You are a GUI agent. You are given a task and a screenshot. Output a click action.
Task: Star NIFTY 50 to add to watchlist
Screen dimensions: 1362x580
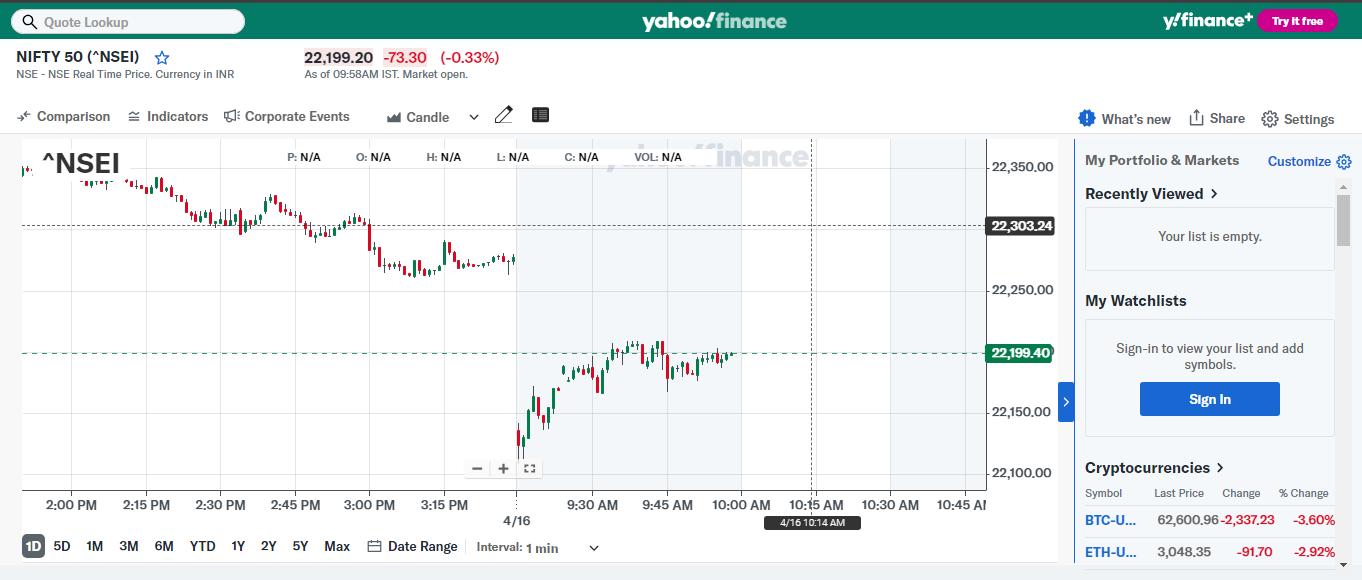pos(162,58)
